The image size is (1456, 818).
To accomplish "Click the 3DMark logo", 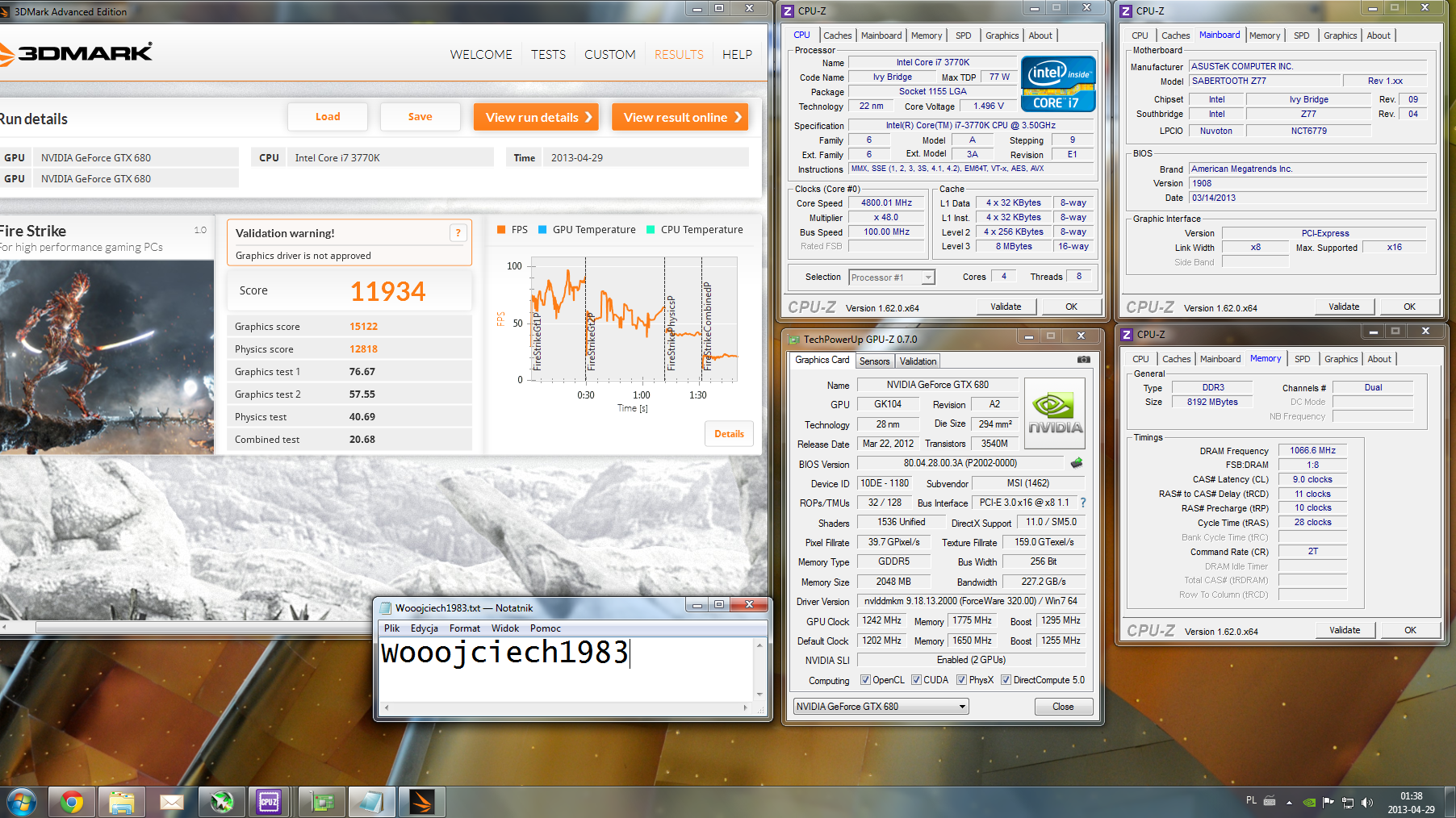I will (x=76, y=53).
